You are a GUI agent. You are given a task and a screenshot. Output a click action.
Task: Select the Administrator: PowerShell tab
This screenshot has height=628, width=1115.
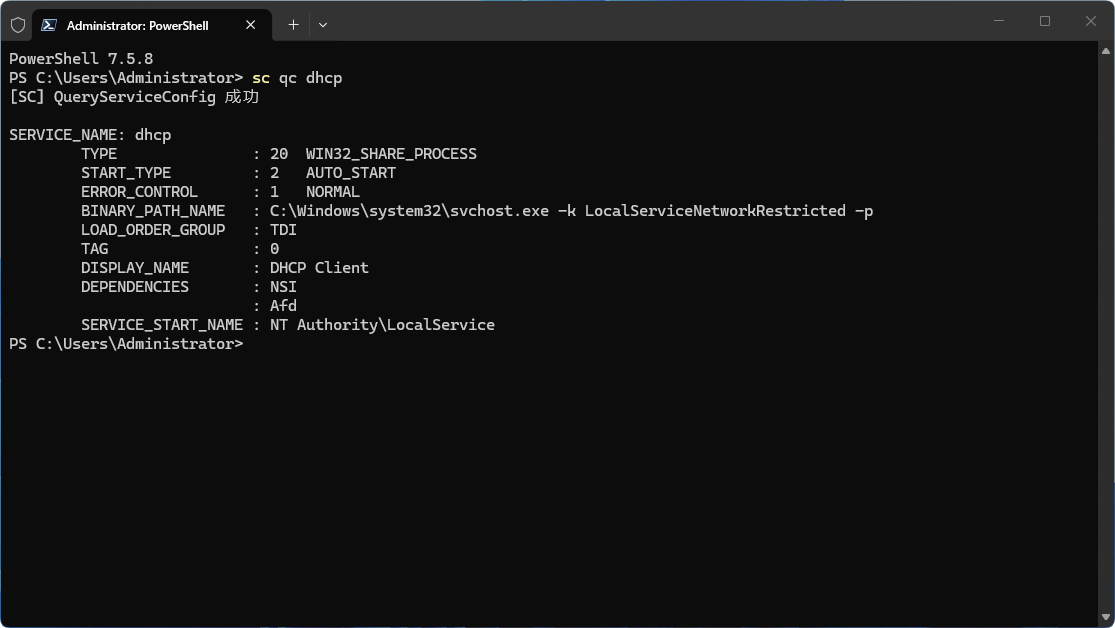(152, 25)
